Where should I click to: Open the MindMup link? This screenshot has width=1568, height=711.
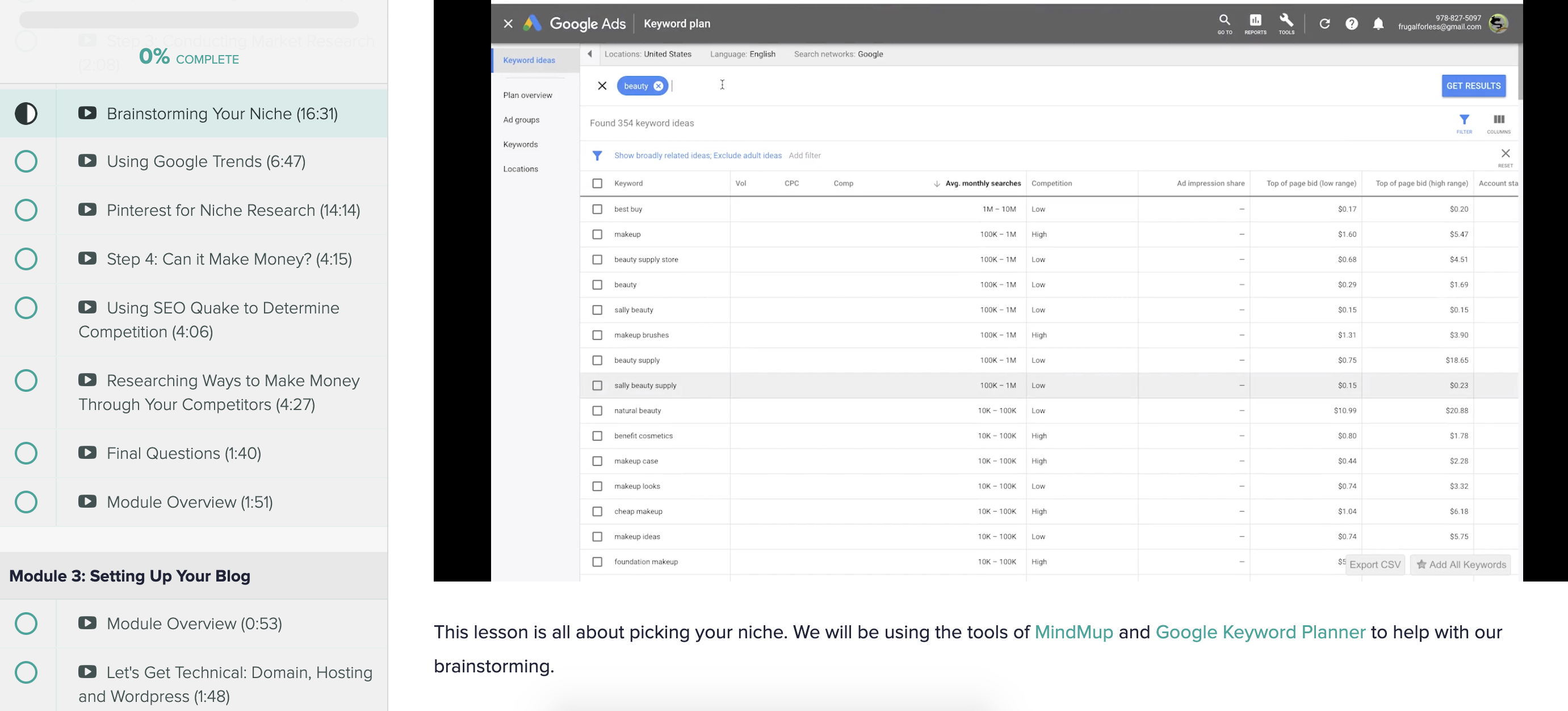[1074, 632]
